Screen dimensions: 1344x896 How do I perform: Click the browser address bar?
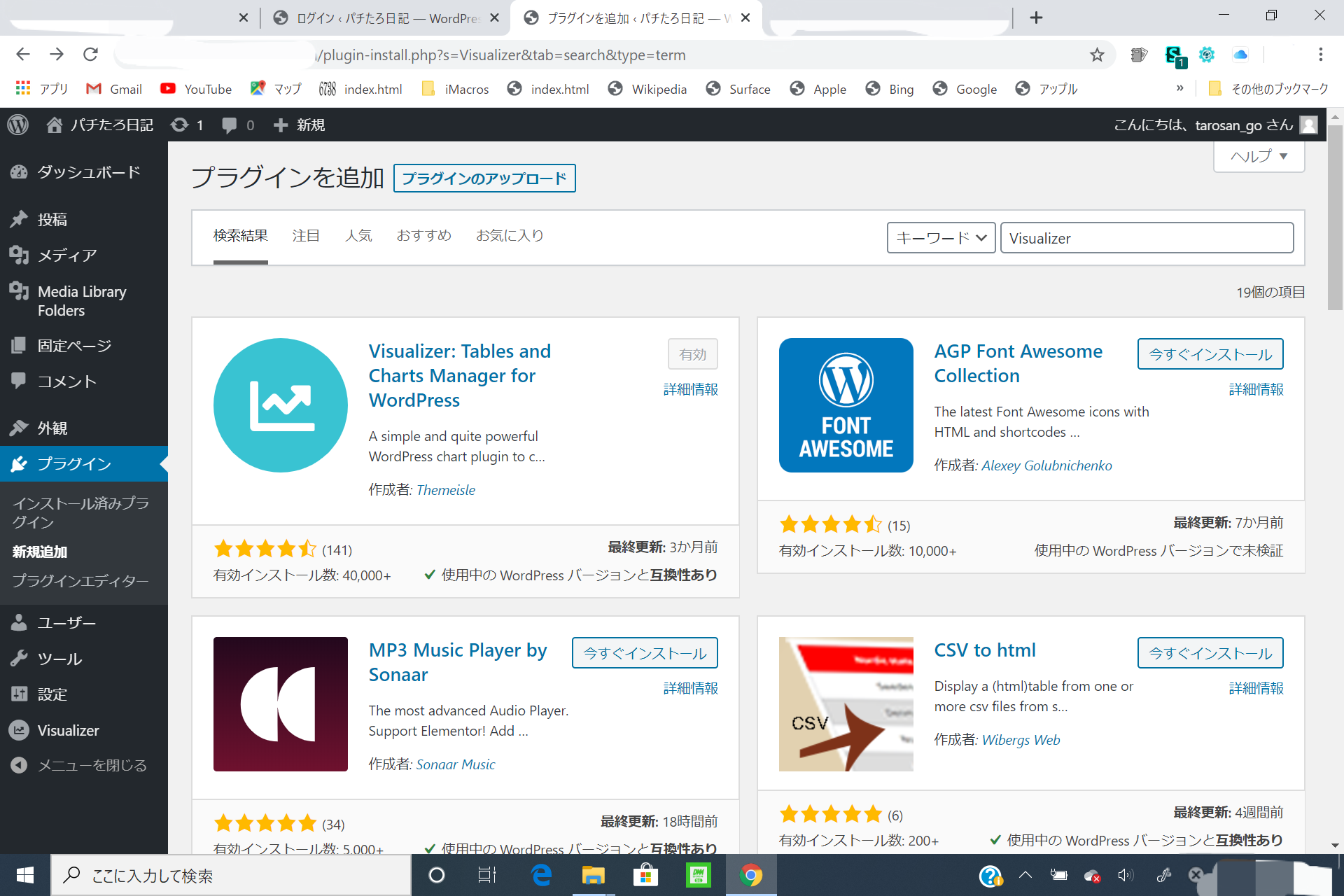tap(595, 55)
